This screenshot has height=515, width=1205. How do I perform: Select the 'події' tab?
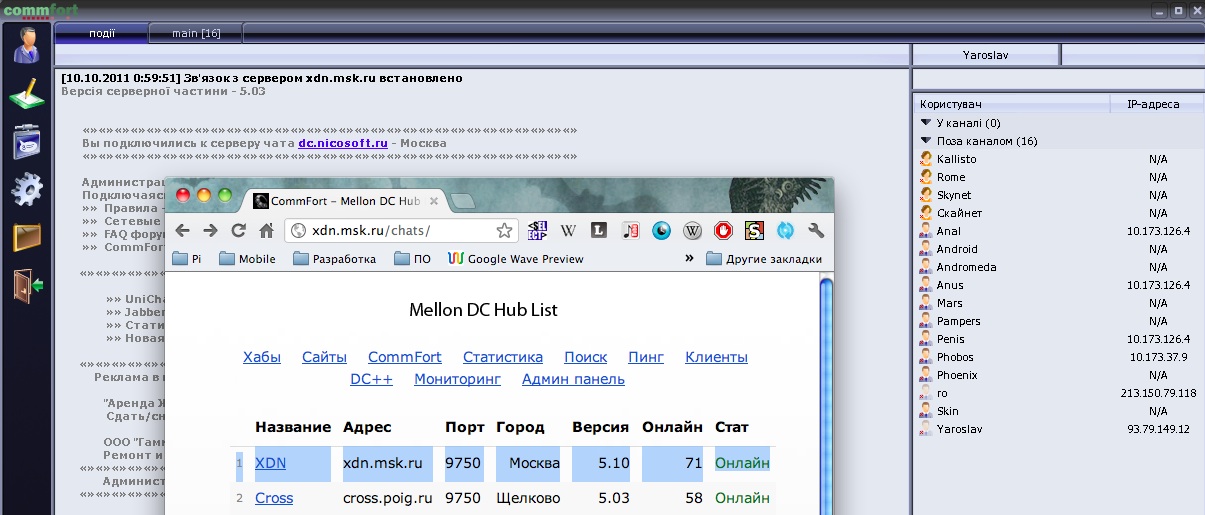point(102,33)
